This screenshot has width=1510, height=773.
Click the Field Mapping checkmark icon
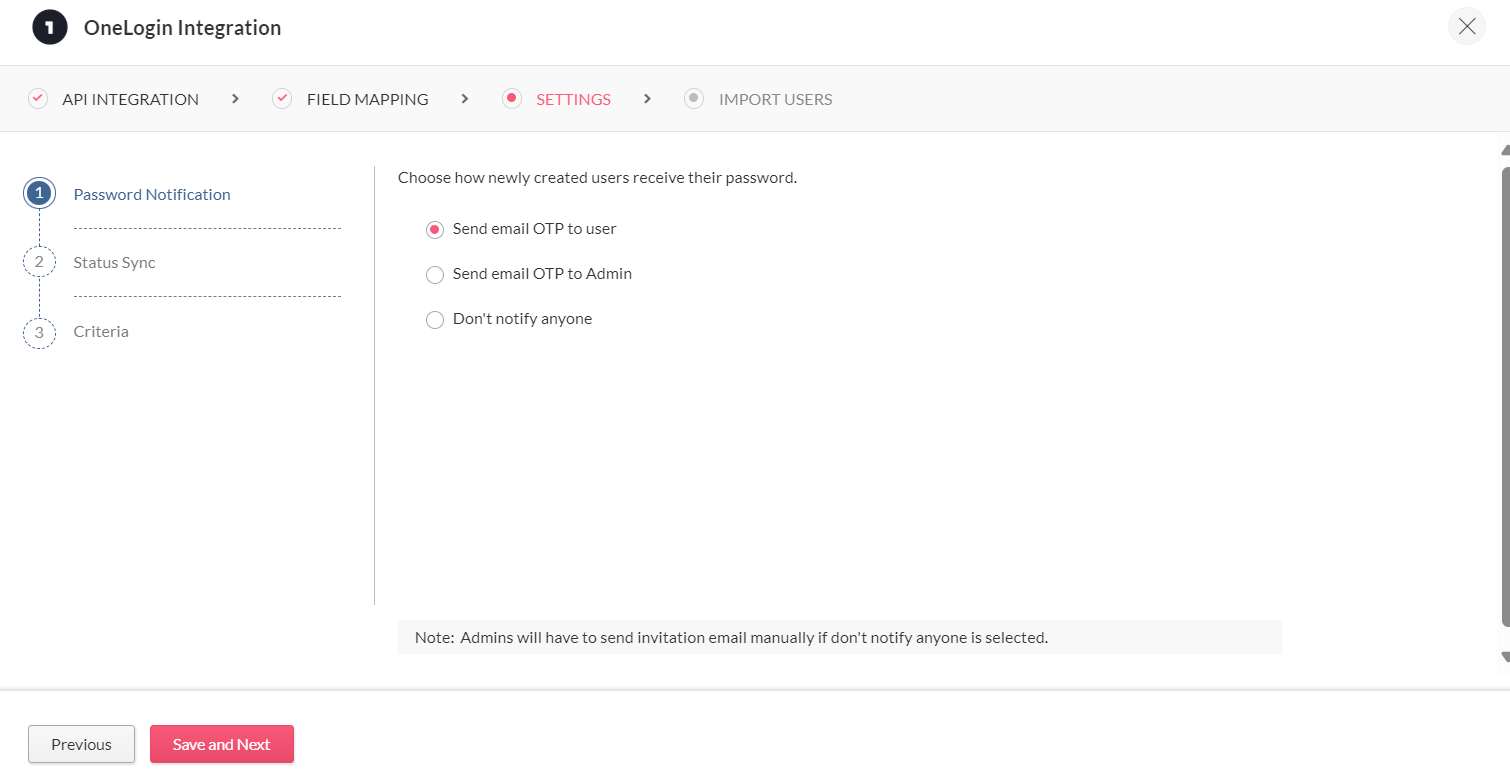282,98
